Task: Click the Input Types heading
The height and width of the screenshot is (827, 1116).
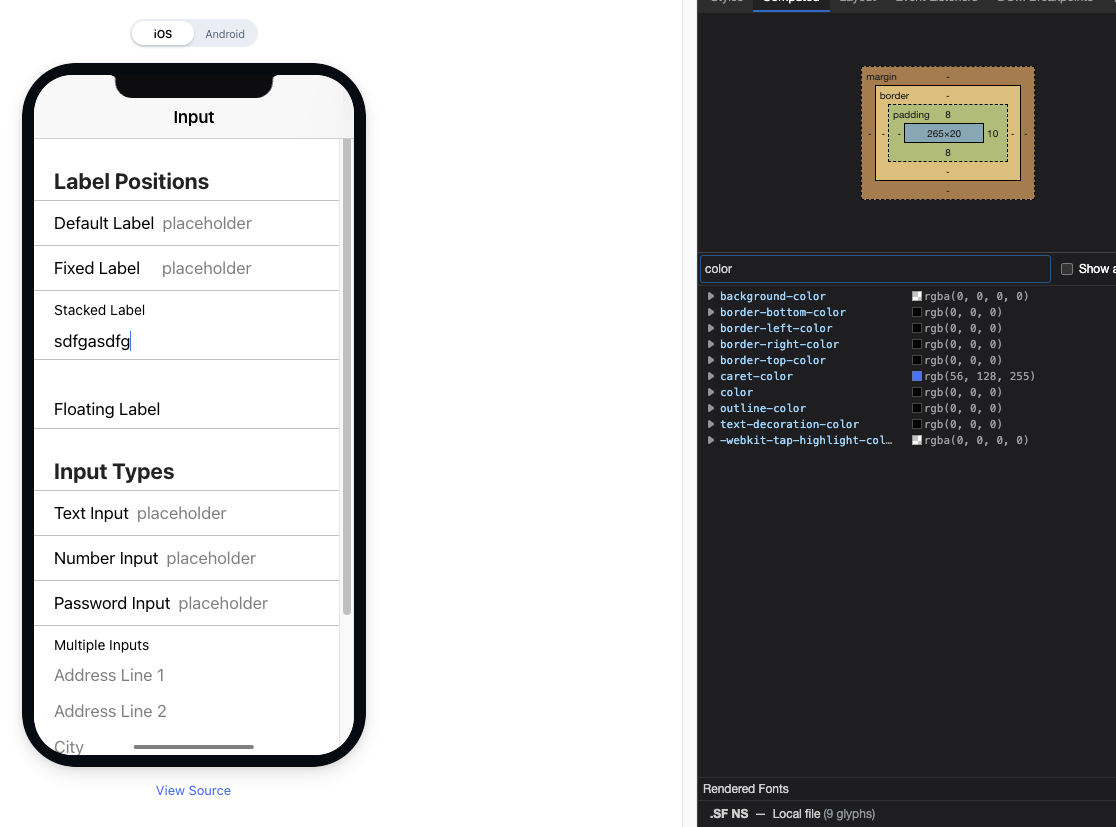Action: pyautogui.click(x=114, y=471)
